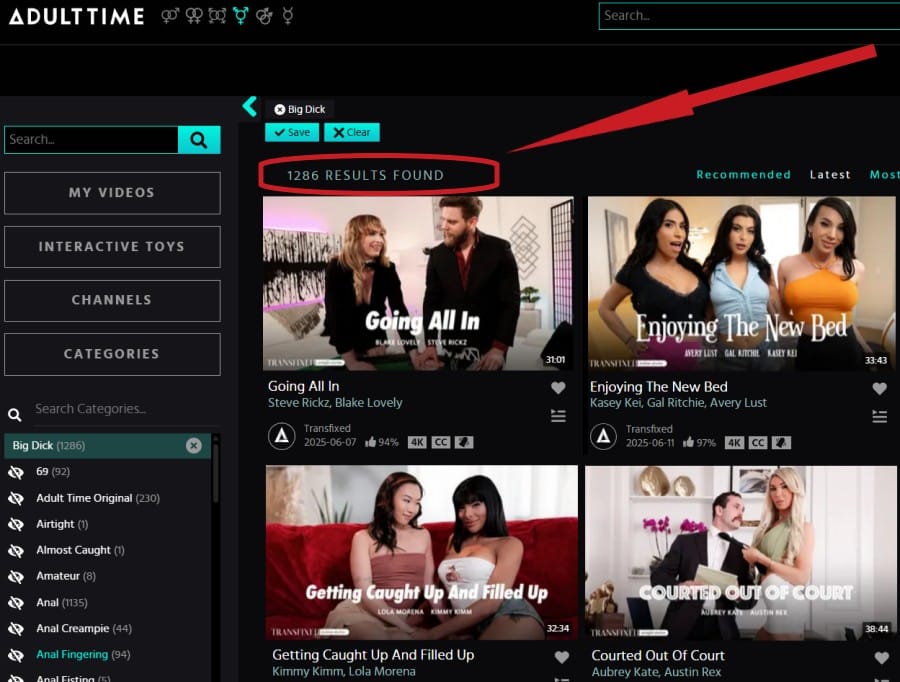900x682 pixels.
Task: Open the Transfixed channel link under Going All In
Action: pyautogui.click(x=327, y=428)
